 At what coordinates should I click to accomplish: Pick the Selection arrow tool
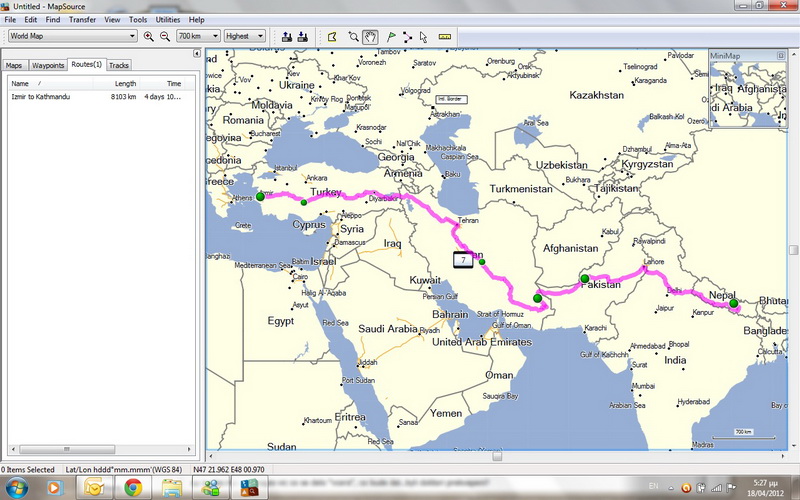[423, 36]
